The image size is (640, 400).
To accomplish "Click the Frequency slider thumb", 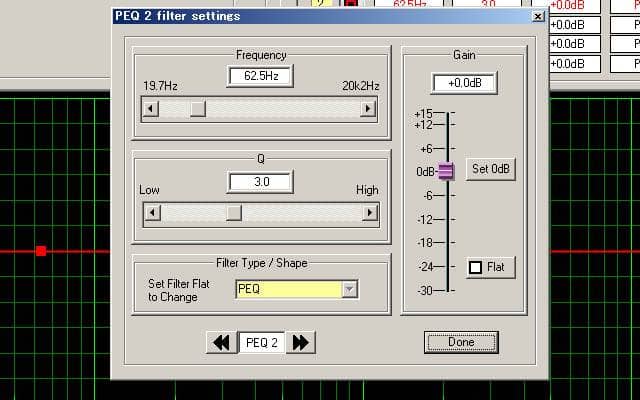I will pyautogui.click(x=198, y=109).
